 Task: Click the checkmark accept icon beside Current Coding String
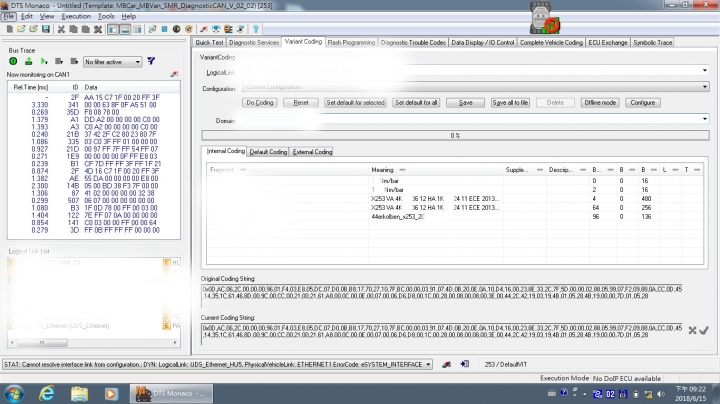704,330
